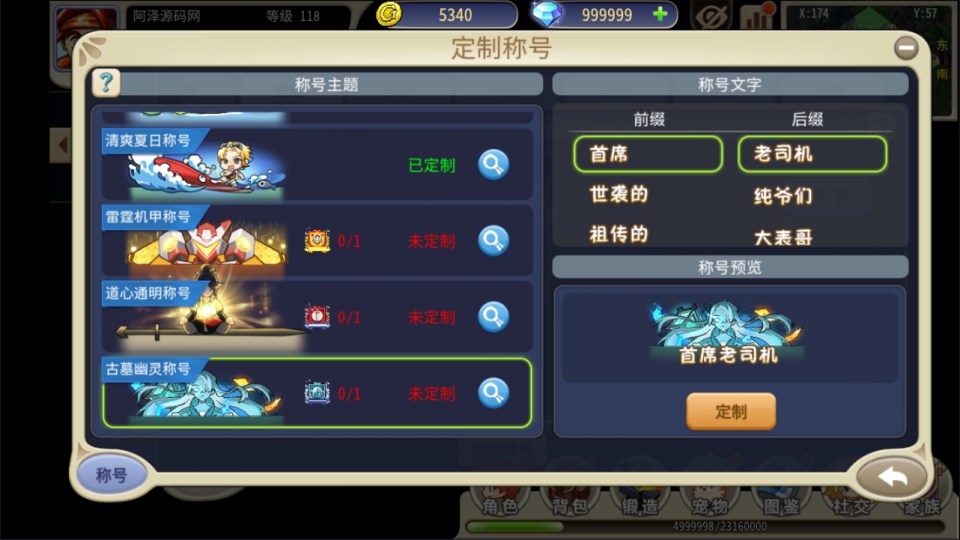
Task: Pick suffix 大表哥
Action: [783, 237]
